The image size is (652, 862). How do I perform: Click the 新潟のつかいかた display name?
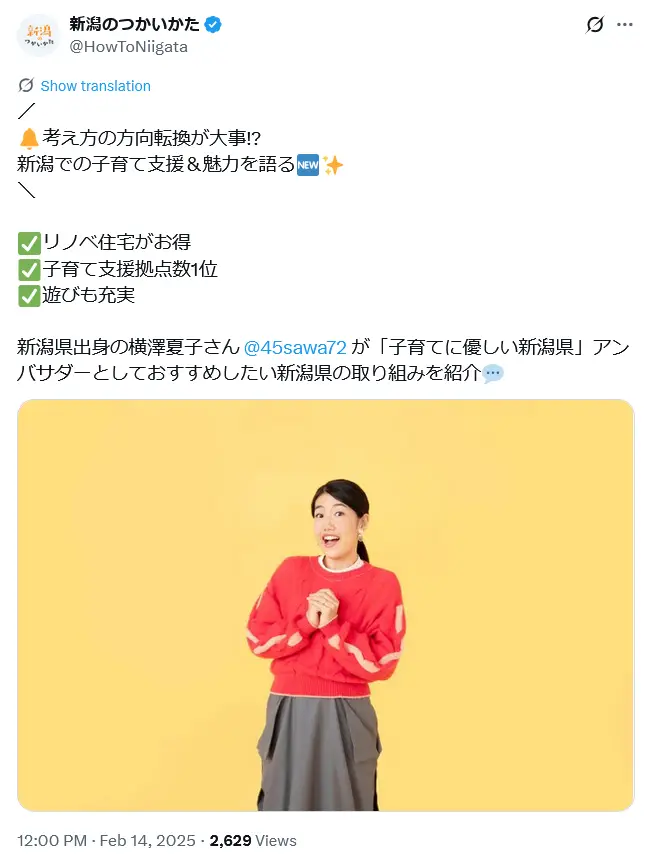(x=134, y=24)
